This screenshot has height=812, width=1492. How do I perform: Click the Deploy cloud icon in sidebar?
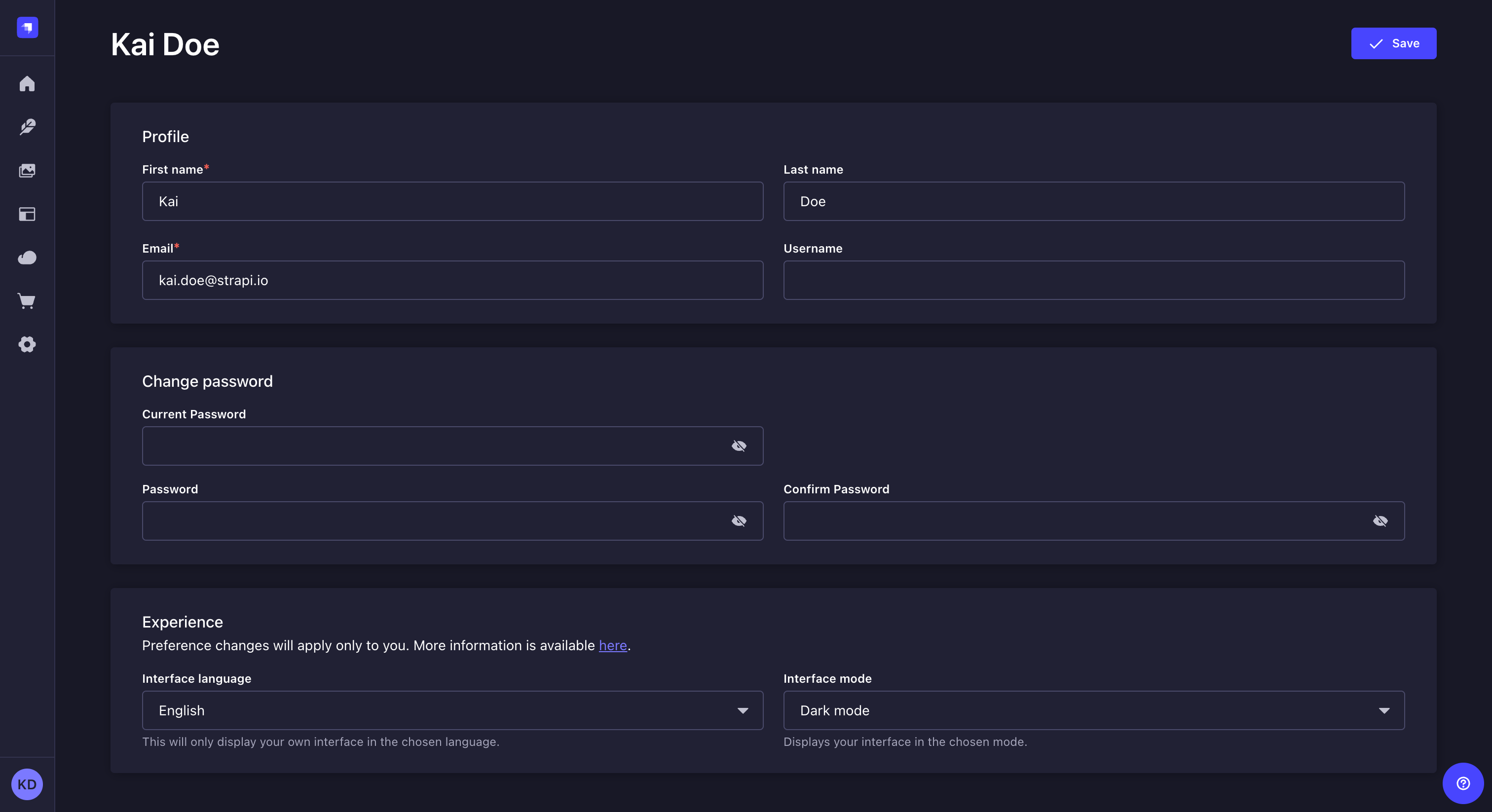pyautogui.click(x=27, y=258)
